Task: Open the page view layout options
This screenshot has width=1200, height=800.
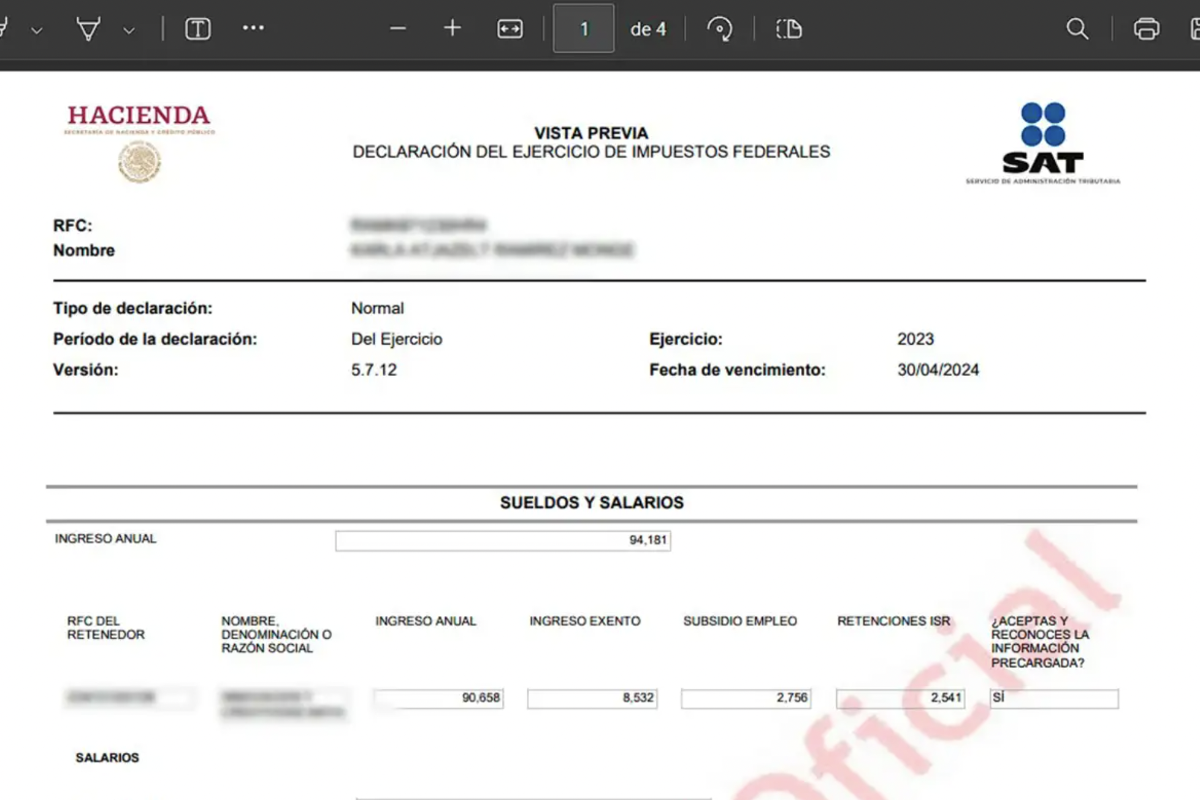Action: (x=789, y=28)
